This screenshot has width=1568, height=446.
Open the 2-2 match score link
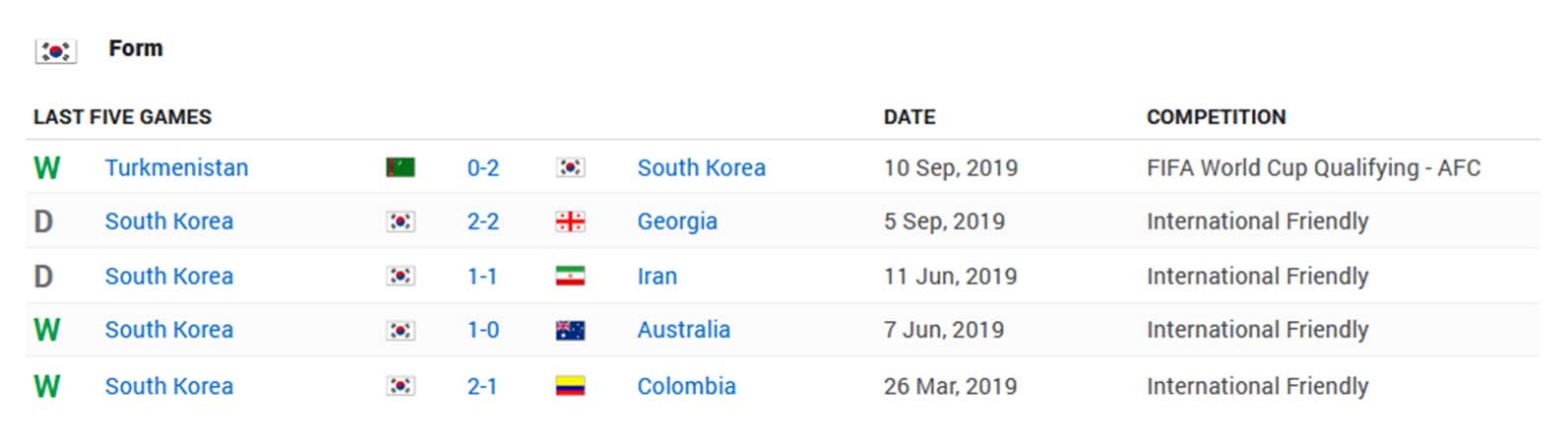click(x=483, y=222)
